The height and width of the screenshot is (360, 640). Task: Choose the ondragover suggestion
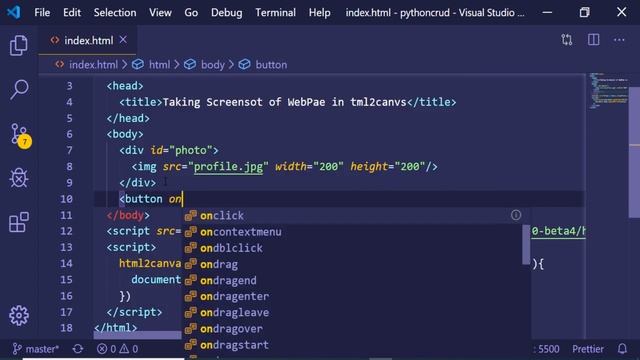tap(353, 329)
